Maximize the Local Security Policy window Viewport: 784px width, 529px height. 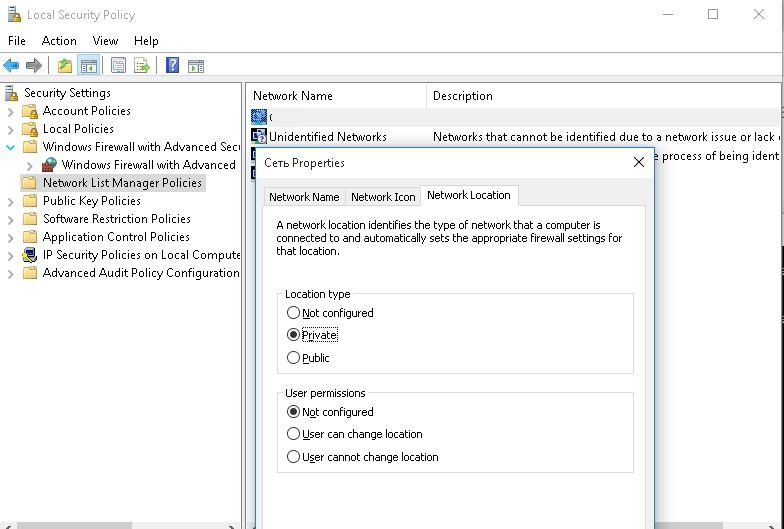point(713,14)
